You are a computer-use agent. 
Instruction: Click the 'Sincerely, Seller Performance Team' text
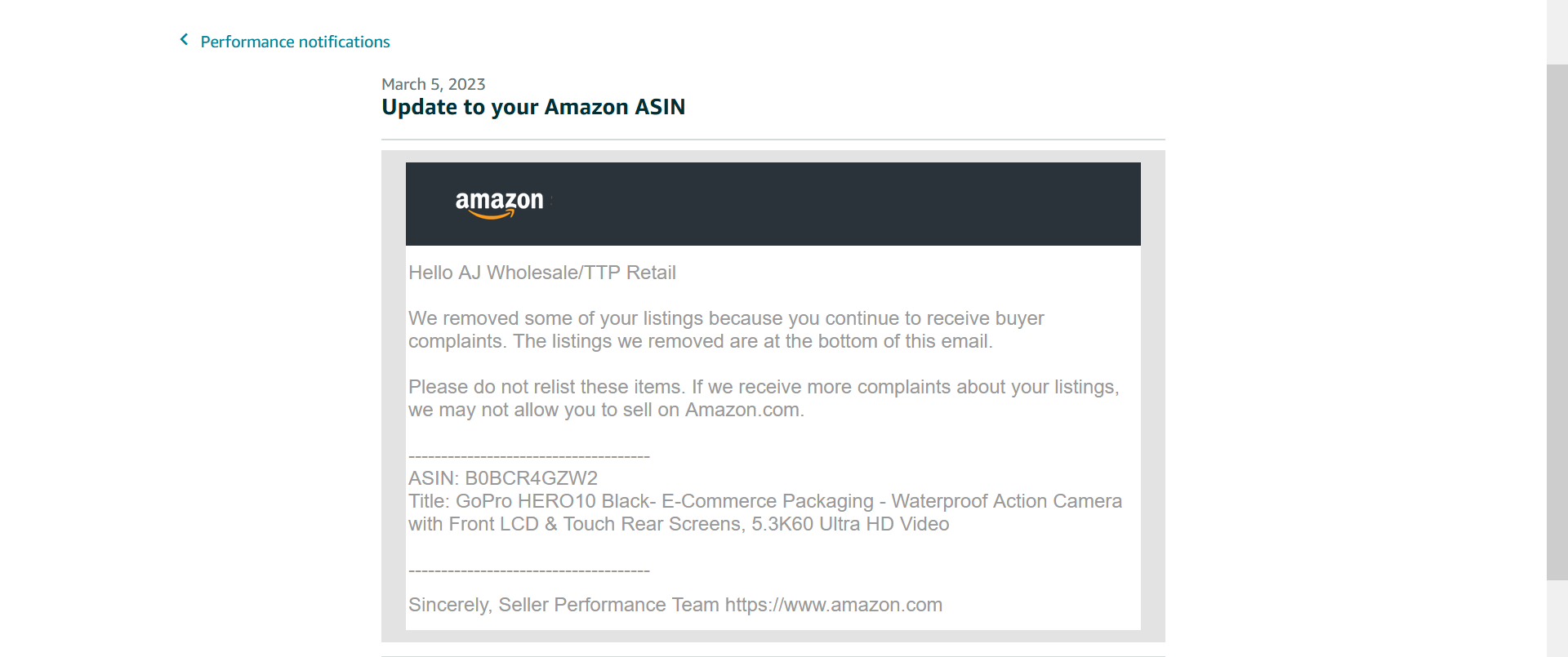(x=563, y=605)
